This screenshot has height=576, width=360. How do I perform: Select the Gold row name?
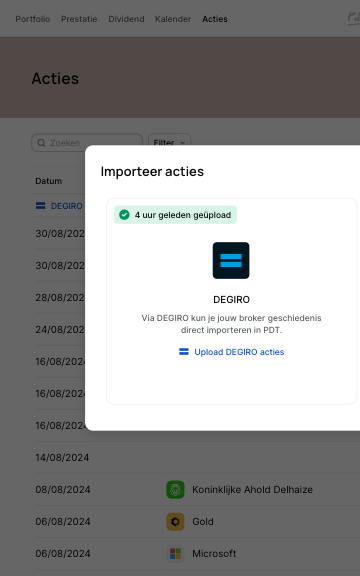point(203,522)
